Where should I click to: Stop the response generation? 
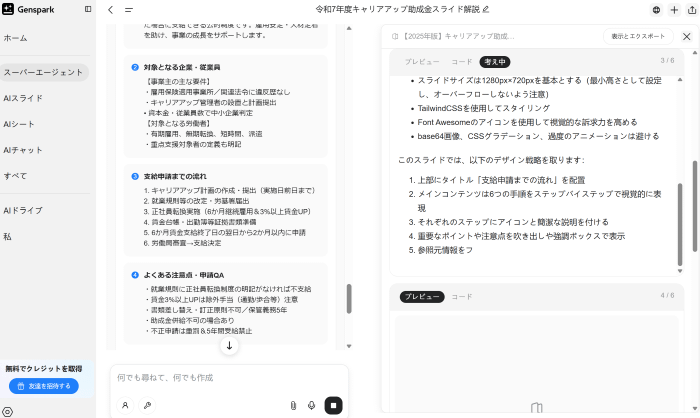tap(334, 405)
